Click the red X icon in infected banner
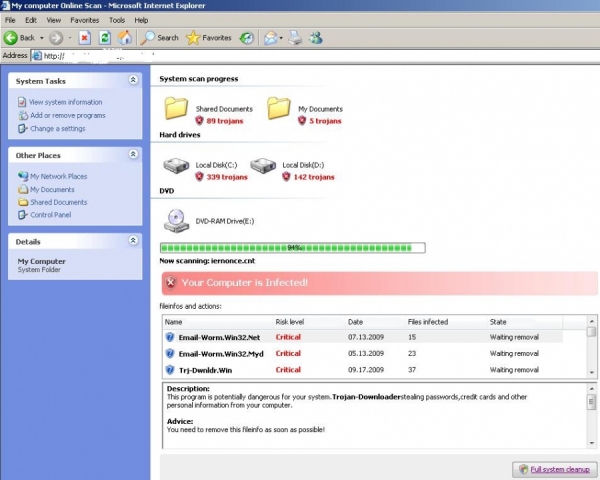The height and width of the screenshot is (480, 600). coord(171,283)
